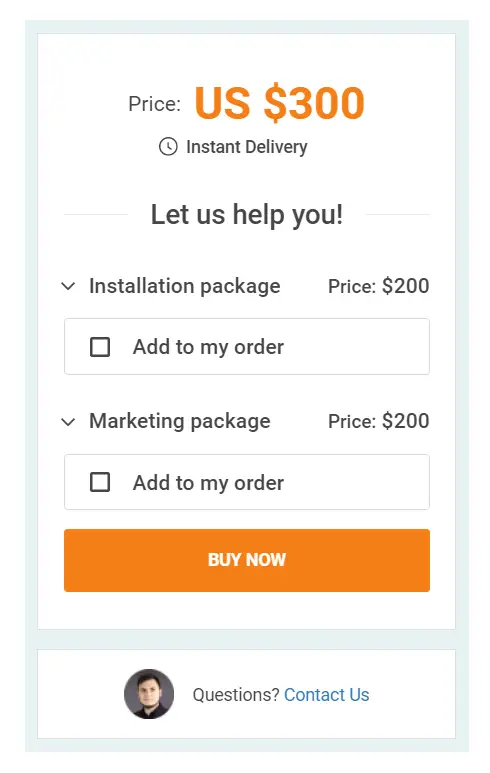Click the Marketing Add to my order label
This screenshot has width=490, height=773.
click(208, 483)
